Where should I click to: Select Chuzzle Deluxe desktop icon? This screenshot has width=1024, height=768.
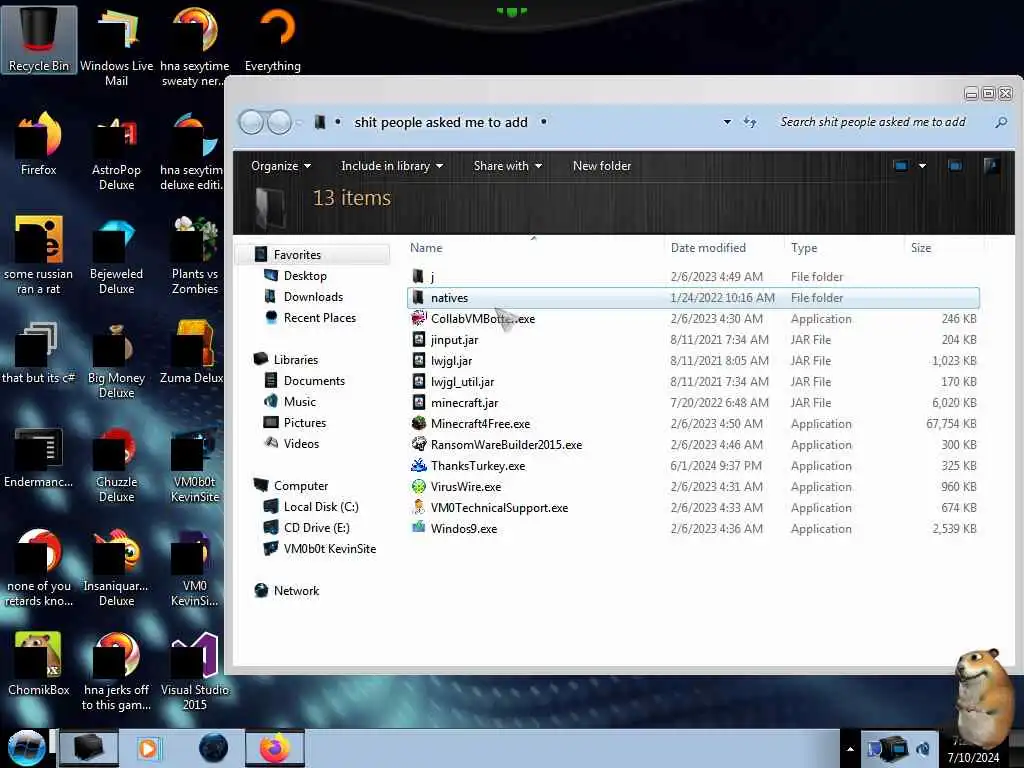pos(116,464)
